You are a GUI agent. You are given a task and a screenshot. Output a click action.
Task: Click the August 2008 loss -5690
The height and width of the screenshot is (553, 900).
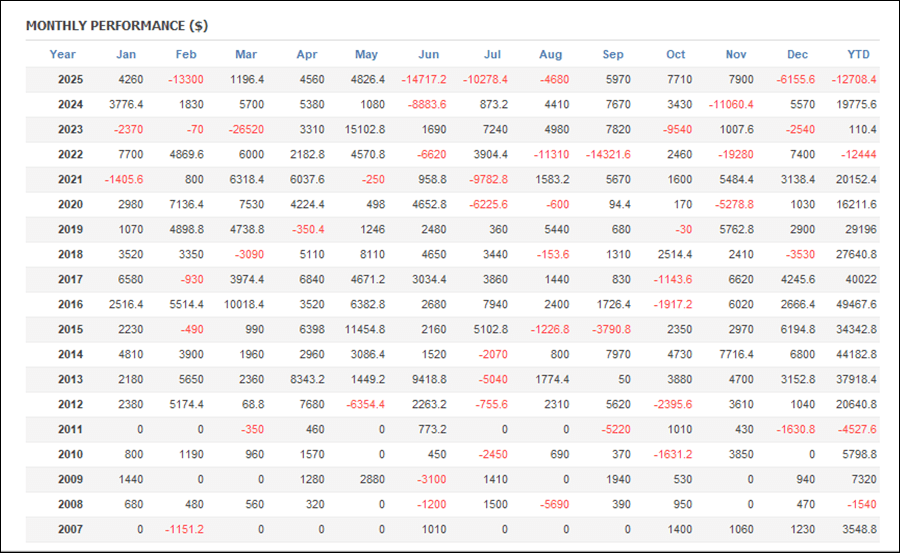[552, 504]
